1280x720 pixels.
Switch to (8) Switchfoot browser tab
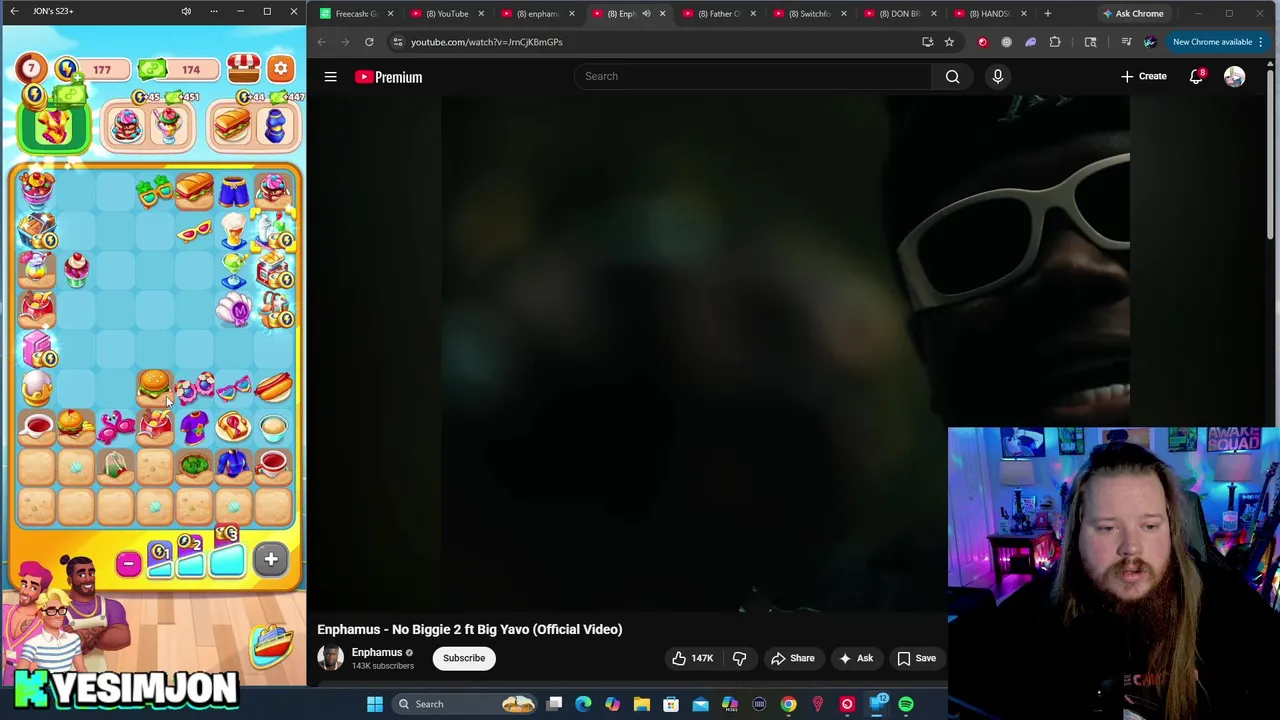pos(810,14)
